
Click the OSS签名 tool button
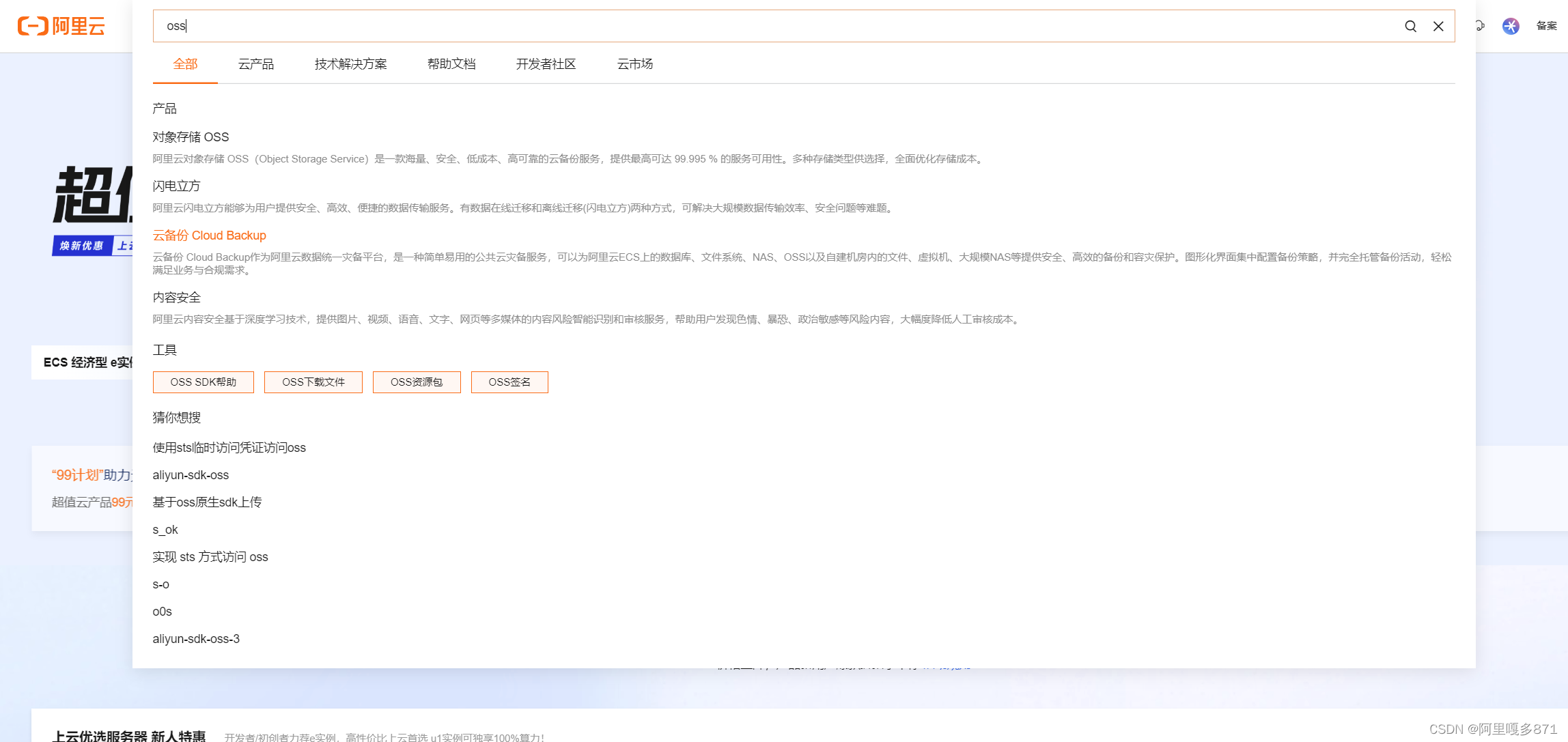click(x=509, y=382)
